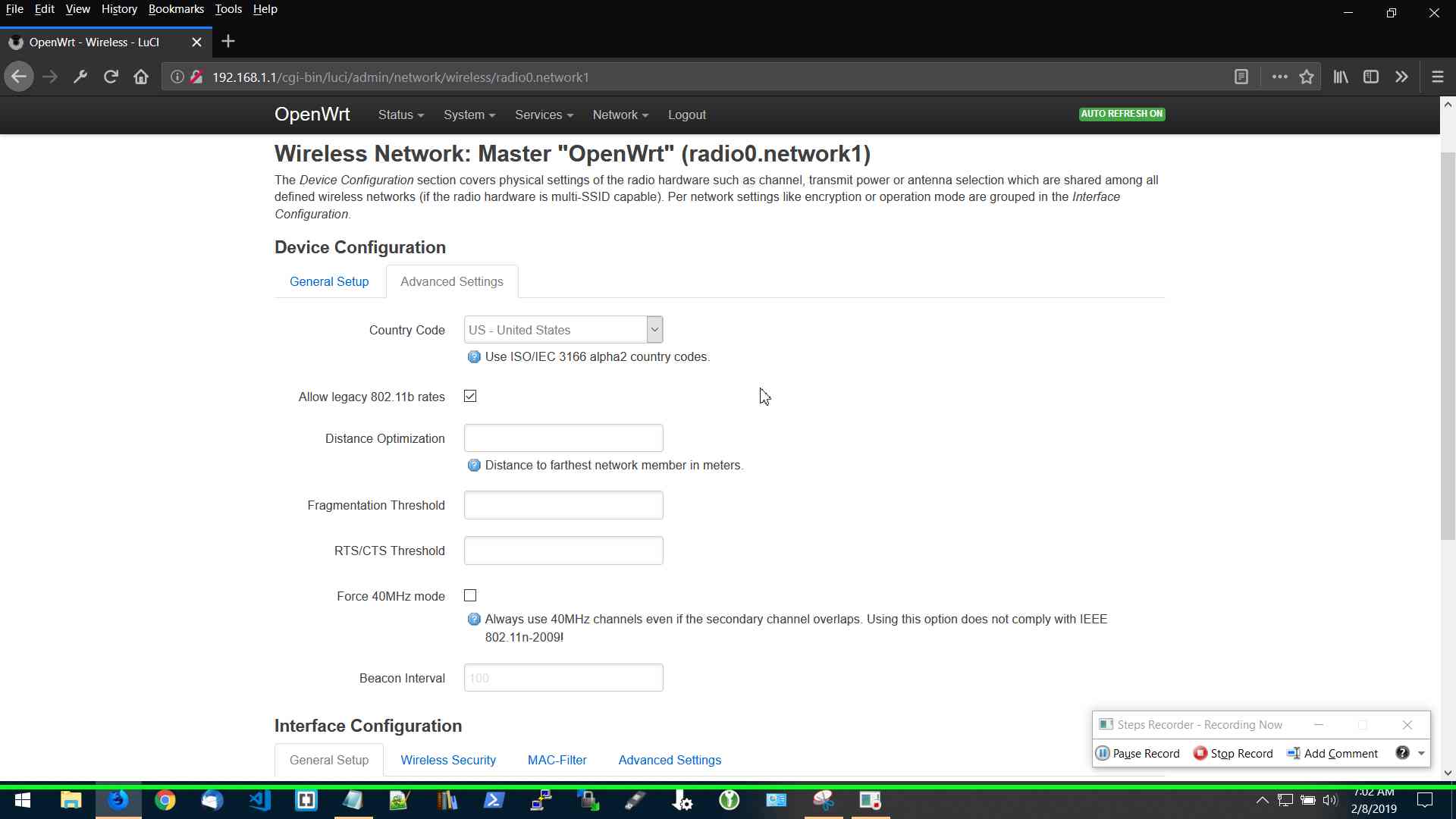Bookmark this page with the star icon
Viewport: 1456px width, 819px height.
point(1307,77)
